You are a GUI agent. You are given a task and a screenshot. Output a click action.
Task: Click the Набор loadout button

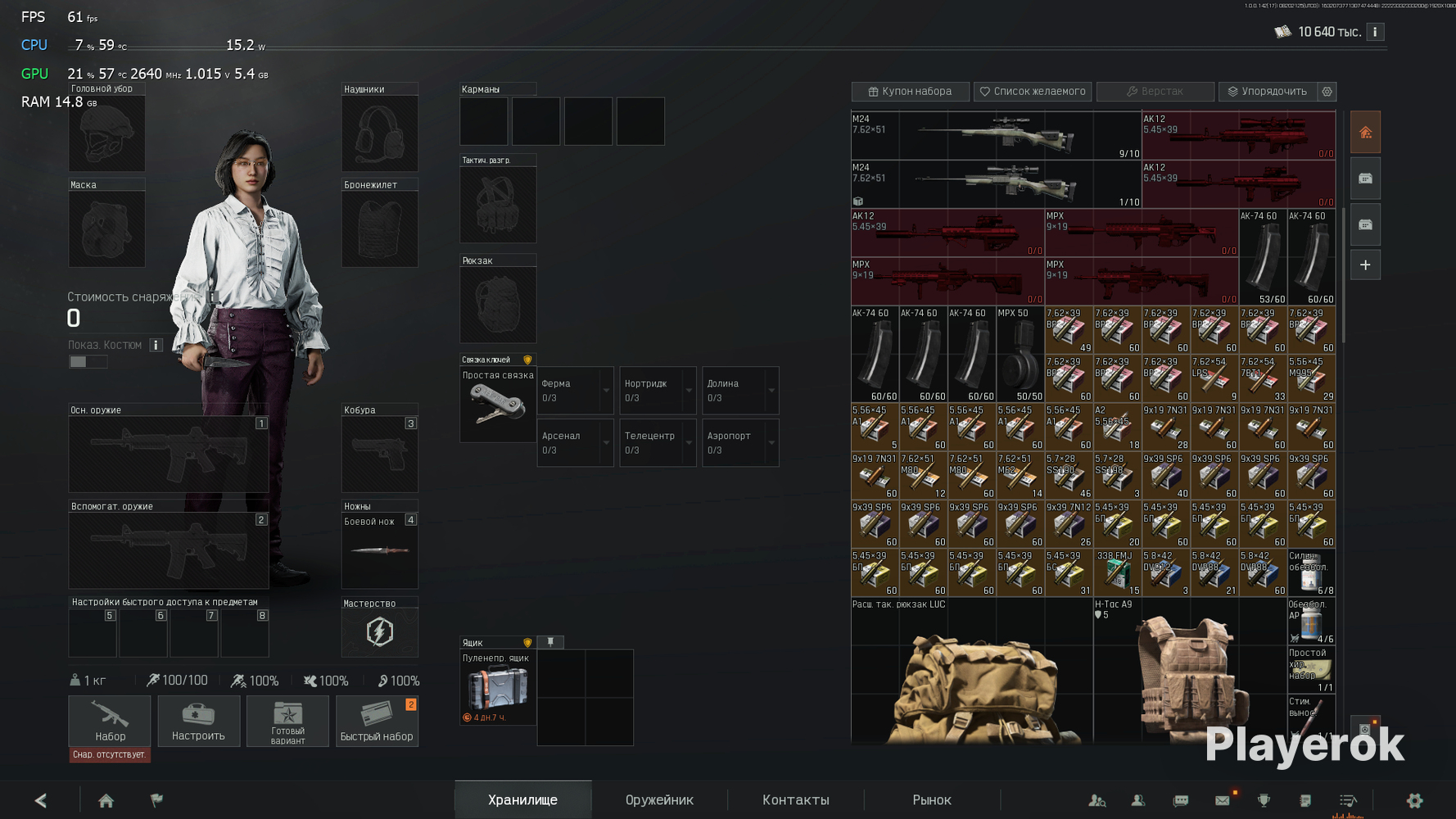click(x=110, y=722)
